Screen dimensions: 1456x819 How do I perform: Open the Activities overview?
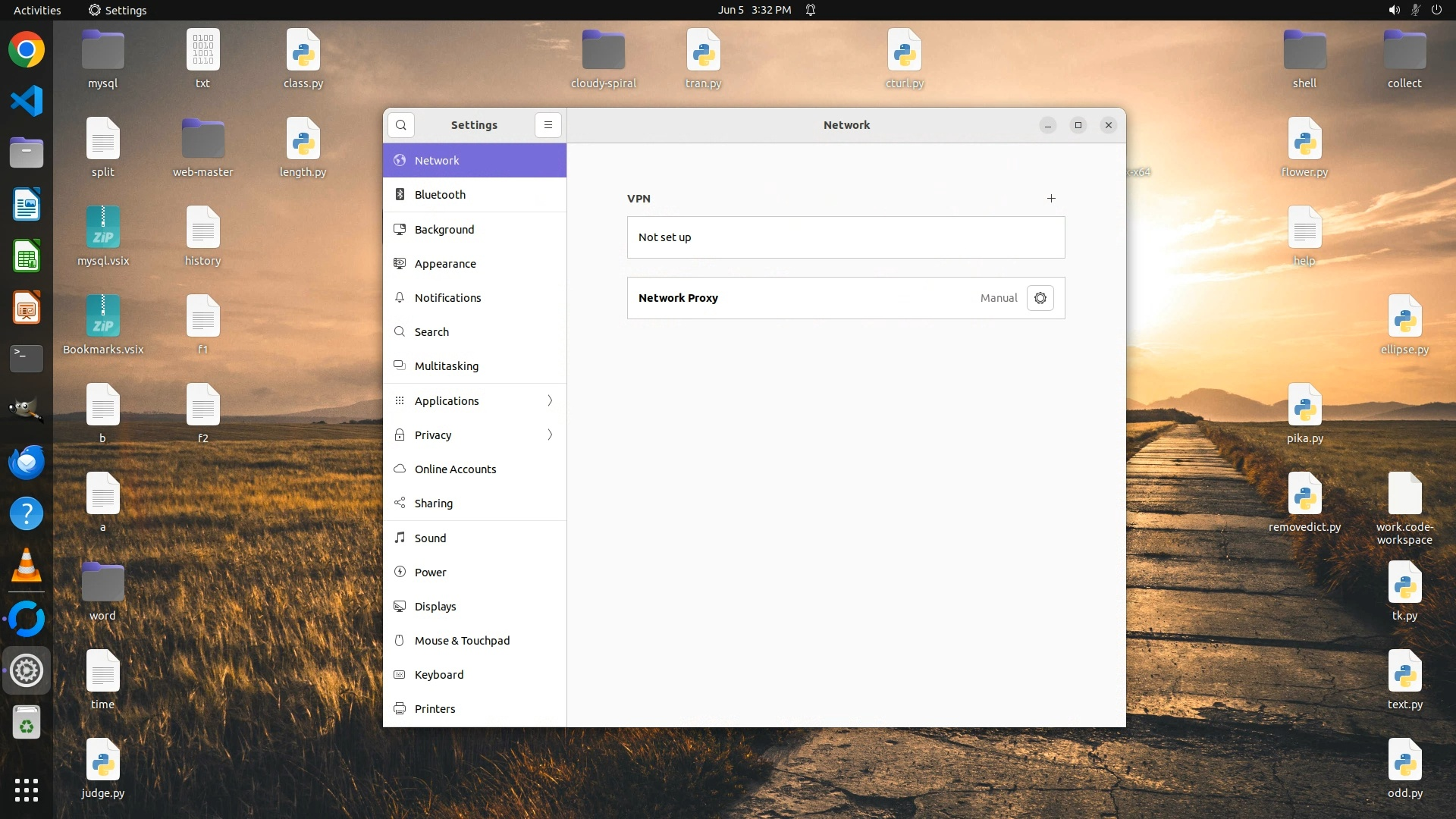point(37,10)
